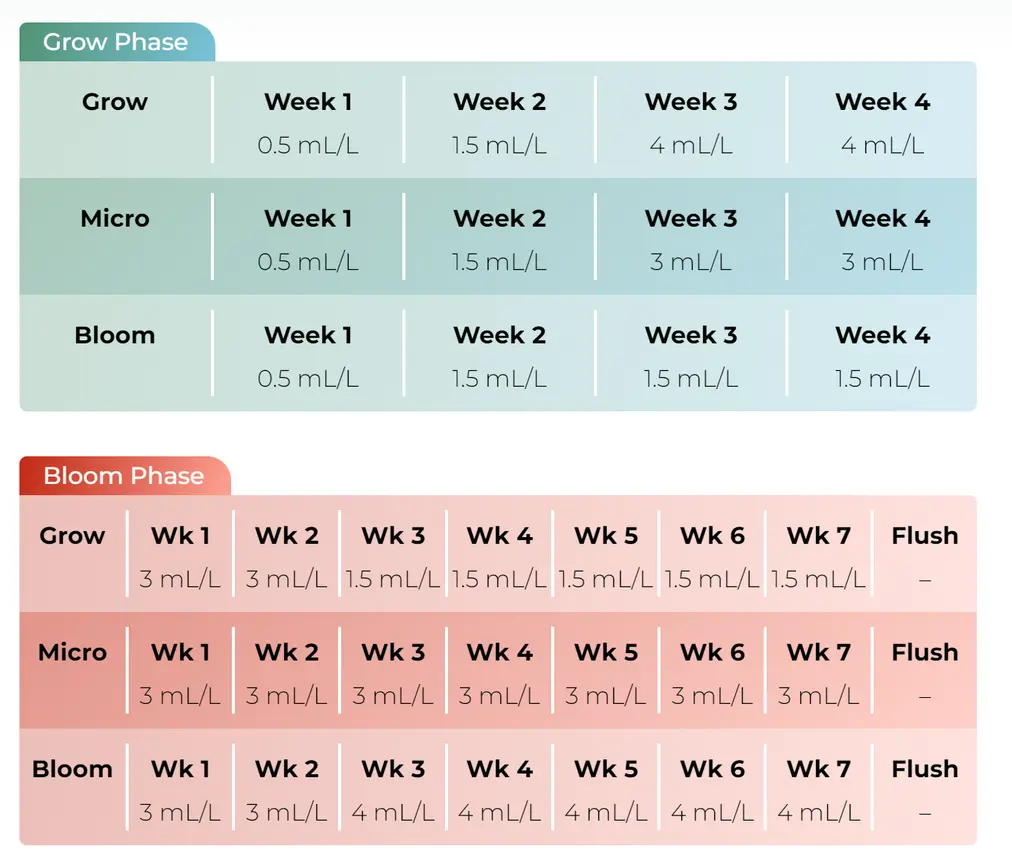Click Wk 5 cell in Bloom Phase Grow row

(606, 556)
